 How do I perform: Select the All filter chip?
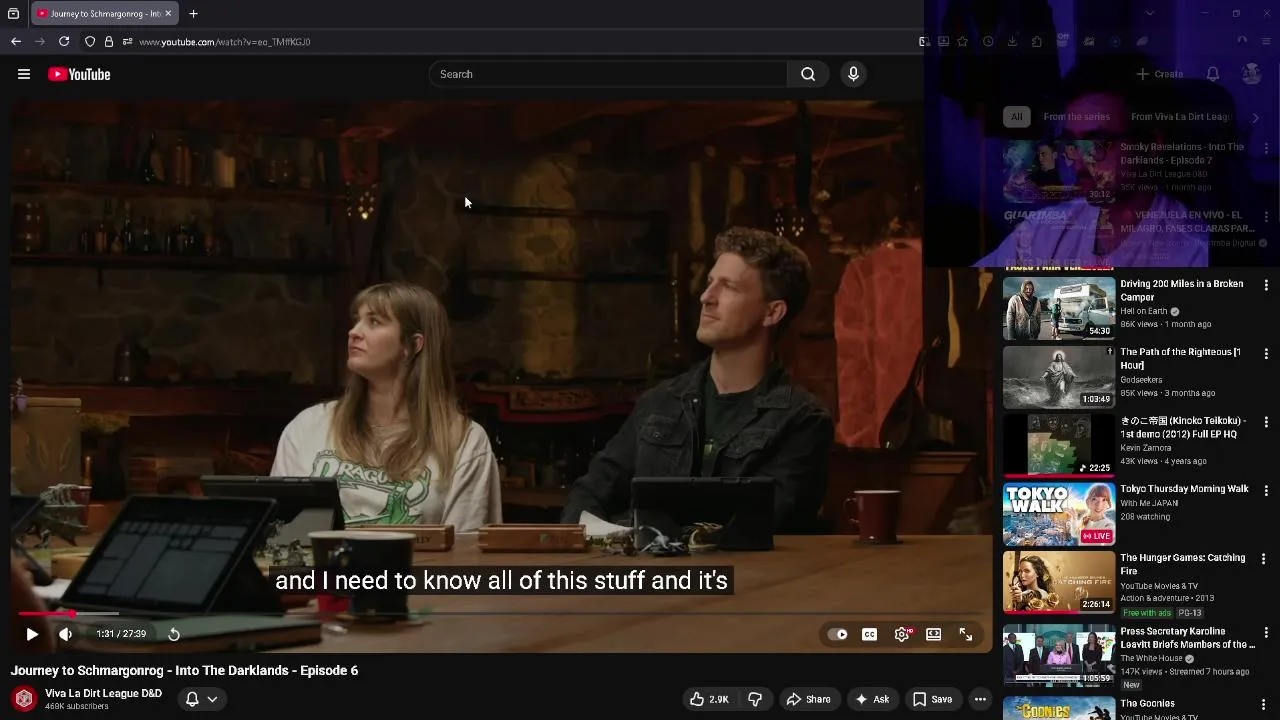(x=1016, y=117)
